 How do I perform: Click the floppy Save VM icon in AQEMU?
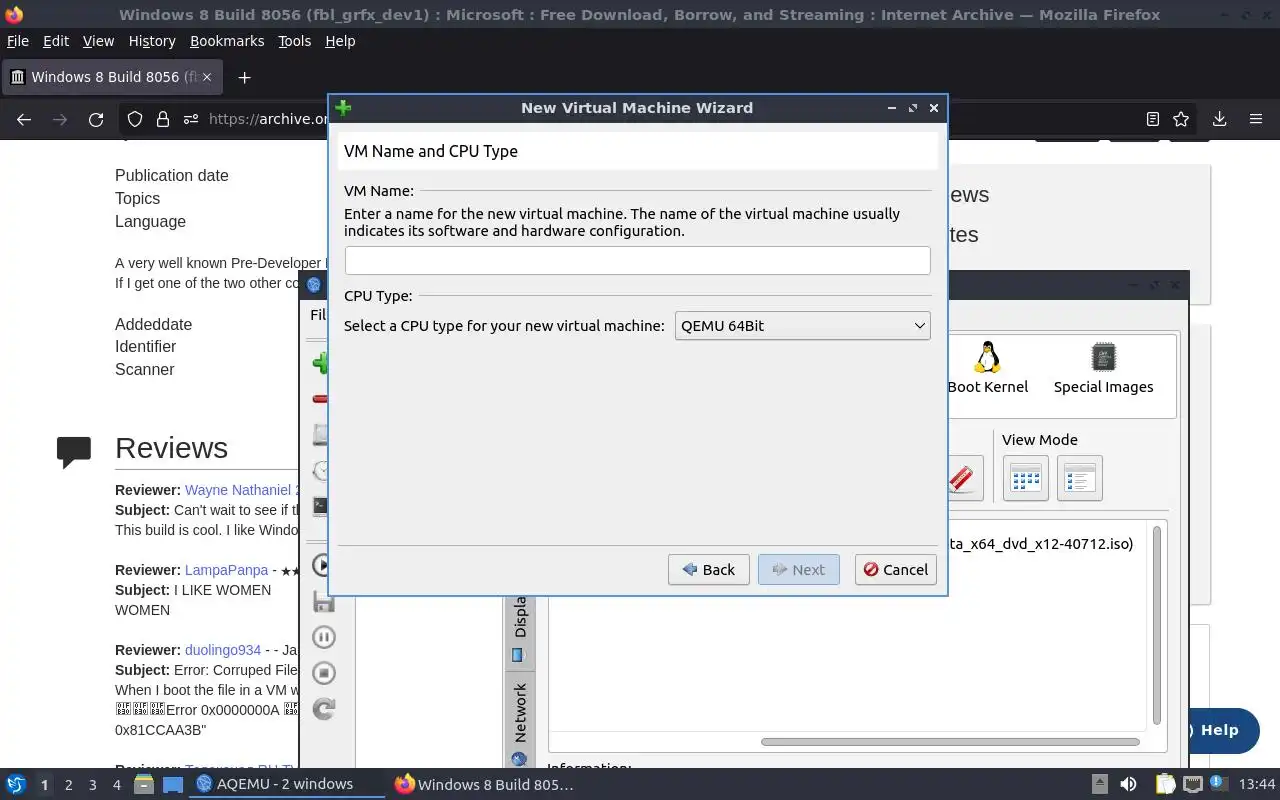click(323, 601)
